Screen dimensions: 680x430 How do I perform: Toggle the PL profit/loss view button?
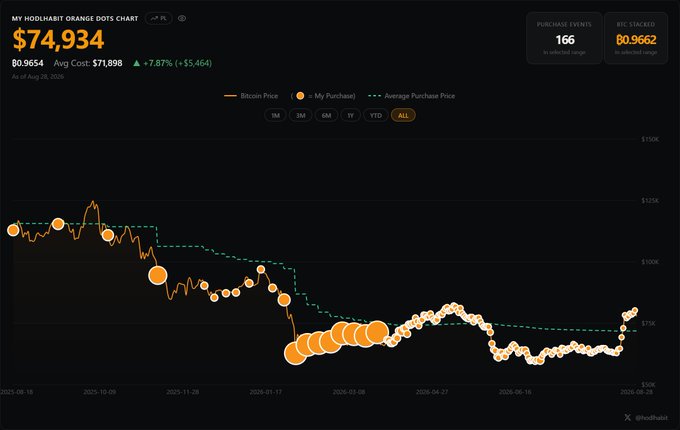[x=159, y=18]
